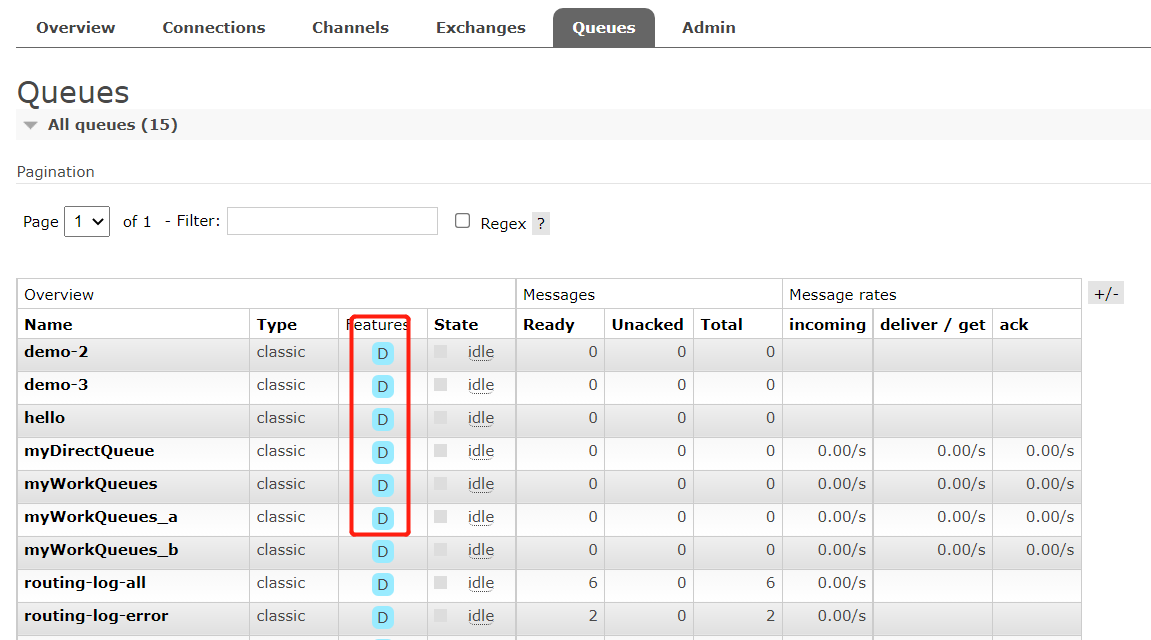The width and height of the screenshot is (1151, 640).
Task: Click the idle state of demo-2
Action: 481,352
